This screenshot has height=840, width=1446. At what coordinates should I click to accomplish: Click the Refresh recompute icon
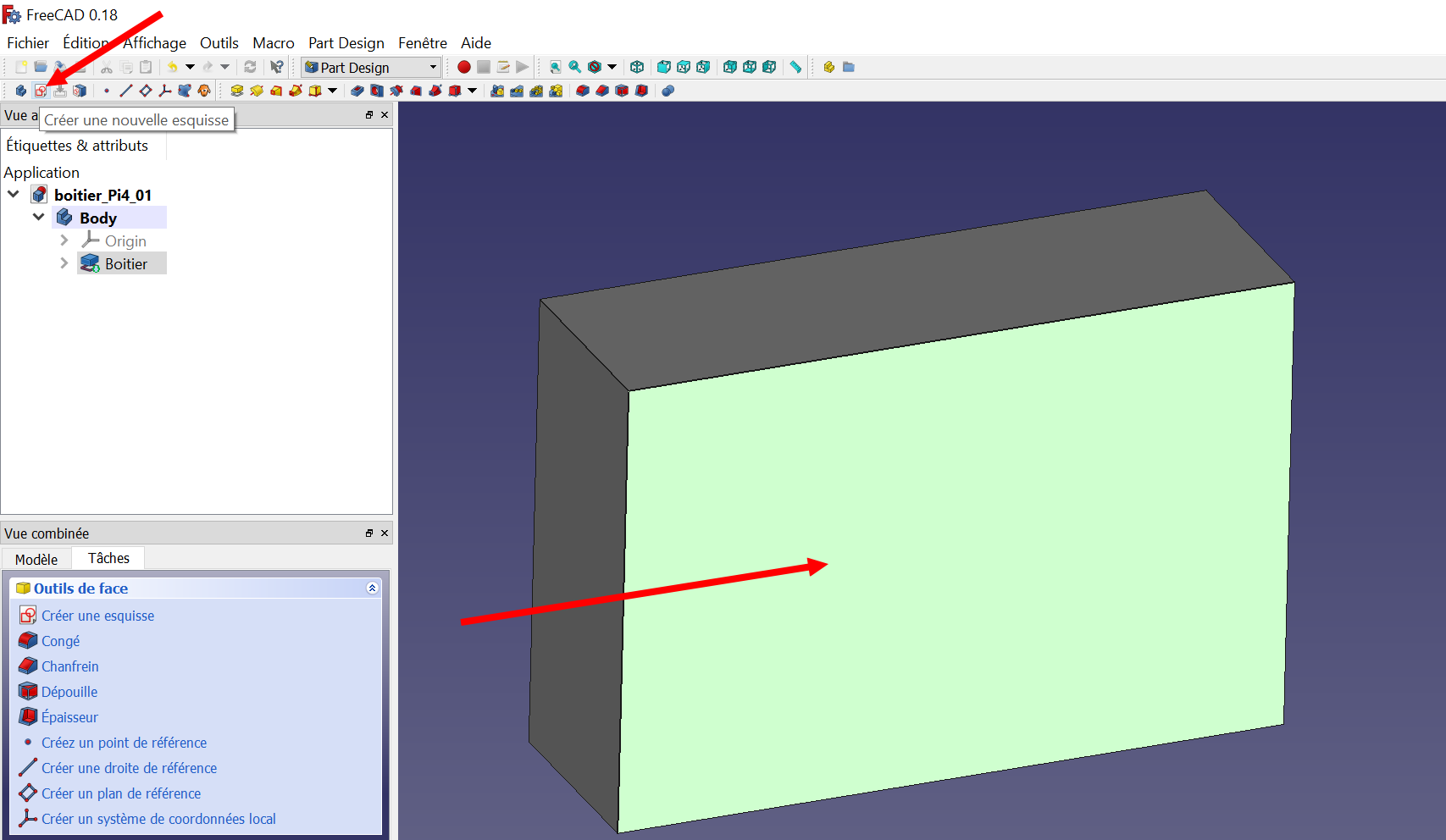click(250, 67)
